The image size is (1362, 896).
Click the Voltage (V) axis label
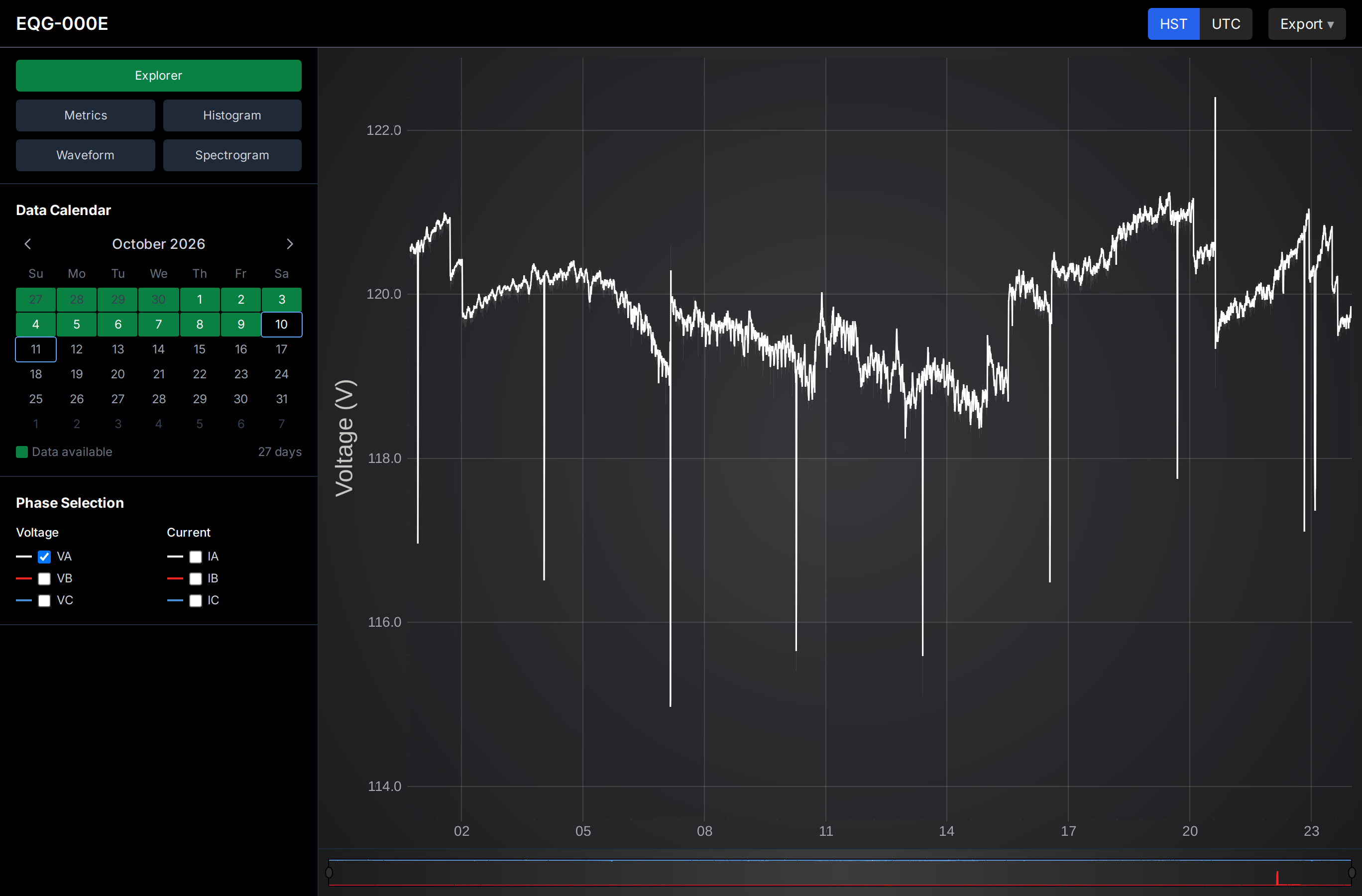click(345, 438)
